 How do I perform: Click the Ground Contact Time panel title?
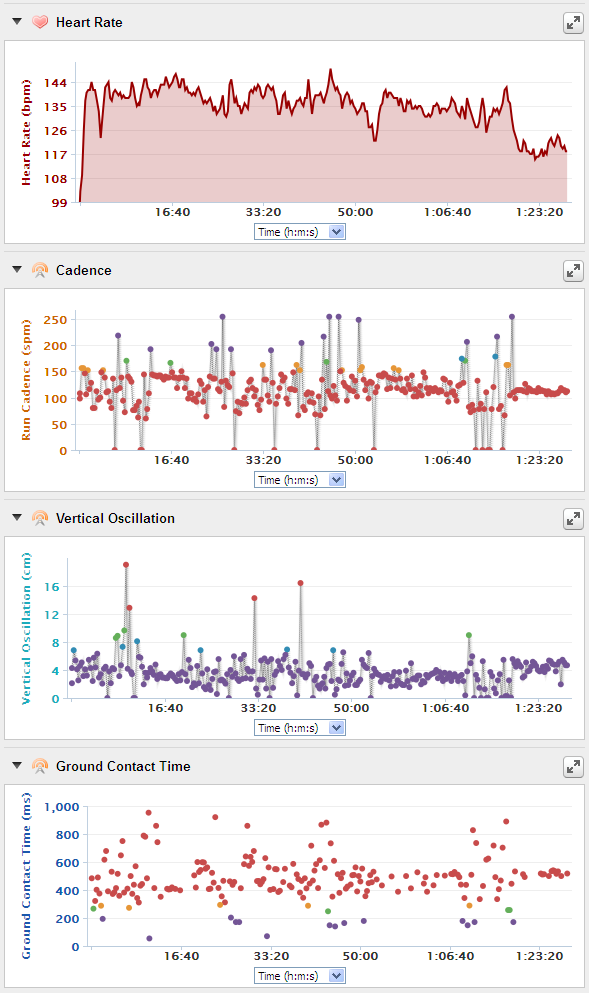point(123,766)
